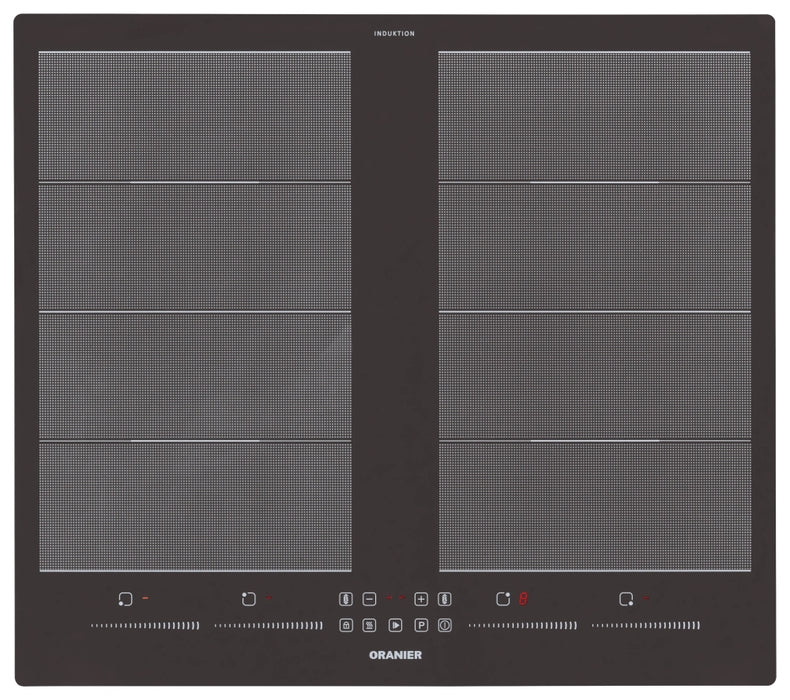790x700 pixels.
Task: Select the front-left cooking zone icon
Action: click(x=125, y=599)
